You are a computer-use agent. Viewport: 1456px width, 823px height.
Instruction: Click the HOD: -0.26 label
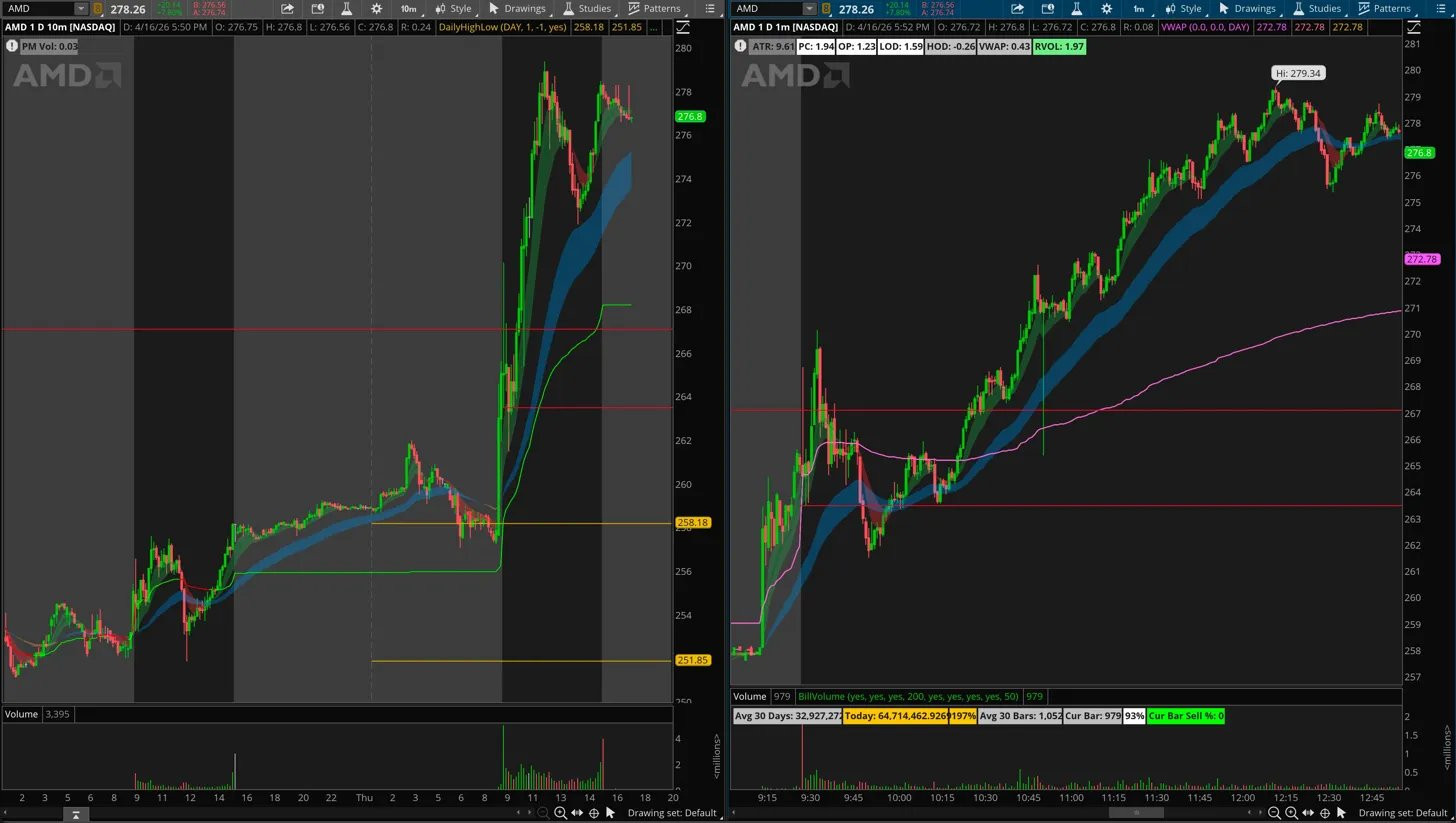(x=951, y=46)
